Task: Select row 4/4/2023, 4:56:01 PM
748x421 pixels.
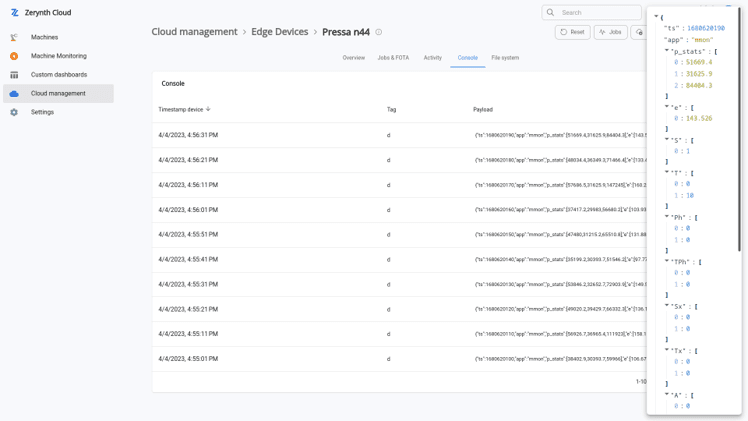Action: 400,210
